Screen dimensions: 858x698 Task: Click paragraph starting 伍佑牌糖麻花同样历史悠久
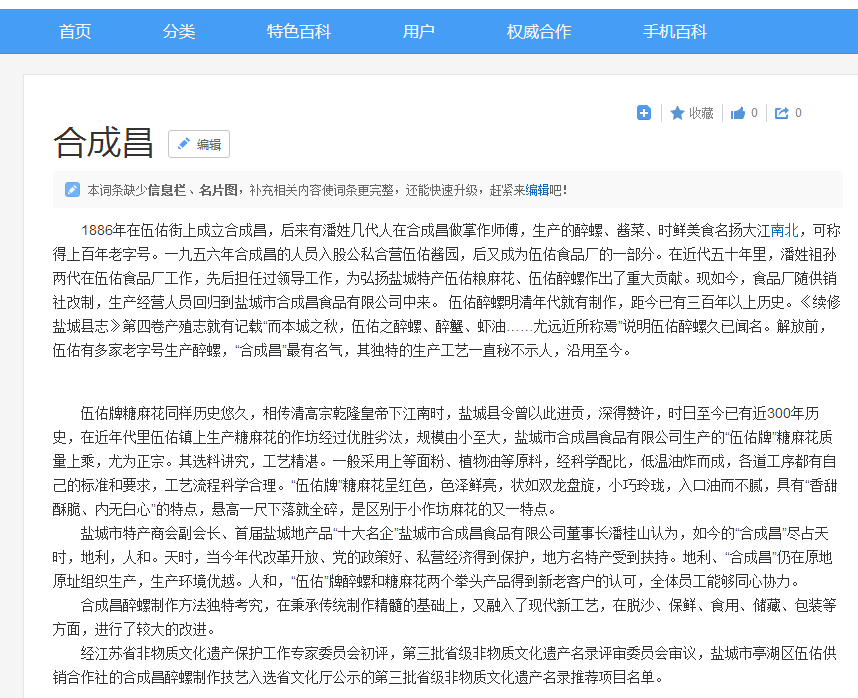444,461
